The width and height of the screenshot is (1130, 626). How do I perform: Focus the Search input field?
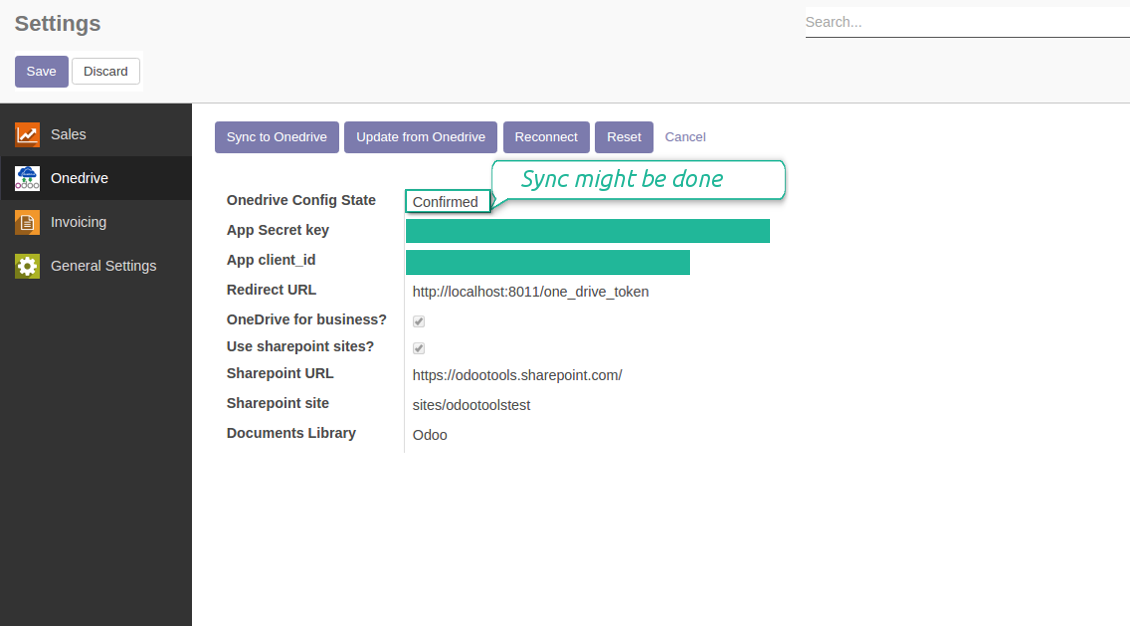click(967, 22)
